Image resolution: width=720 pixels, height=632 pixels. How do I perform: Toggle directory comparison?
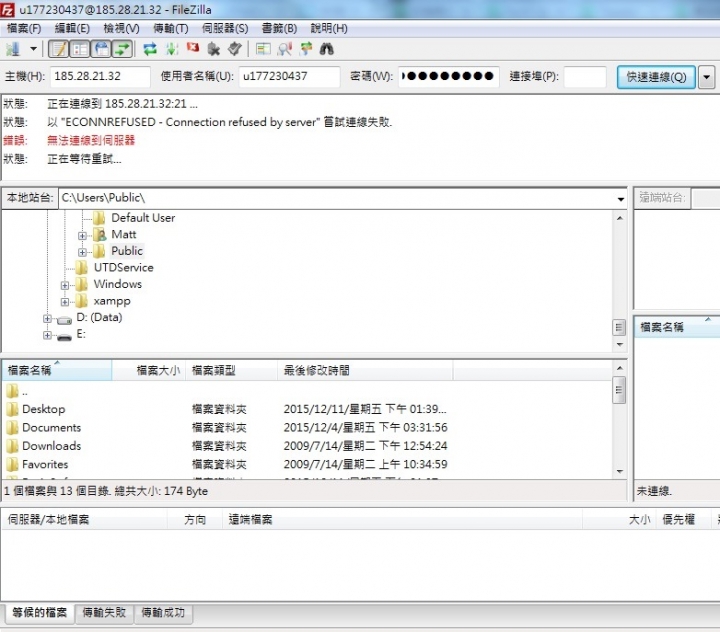coord(285,49)
